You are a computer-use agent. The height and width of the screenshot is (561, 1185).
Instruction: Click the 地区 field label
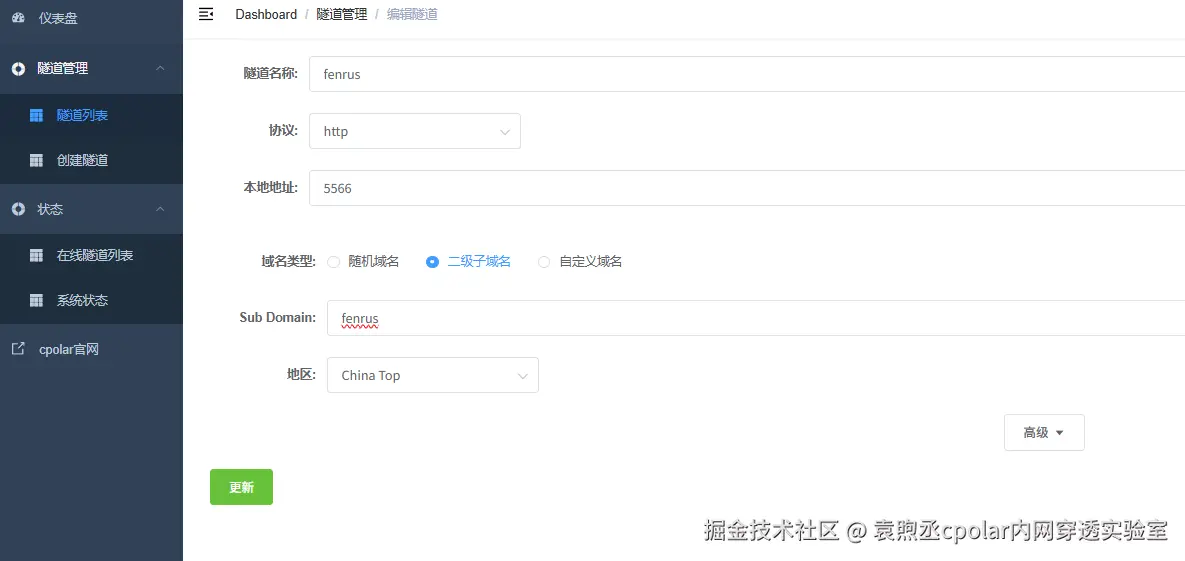click(x=301, y=374)
